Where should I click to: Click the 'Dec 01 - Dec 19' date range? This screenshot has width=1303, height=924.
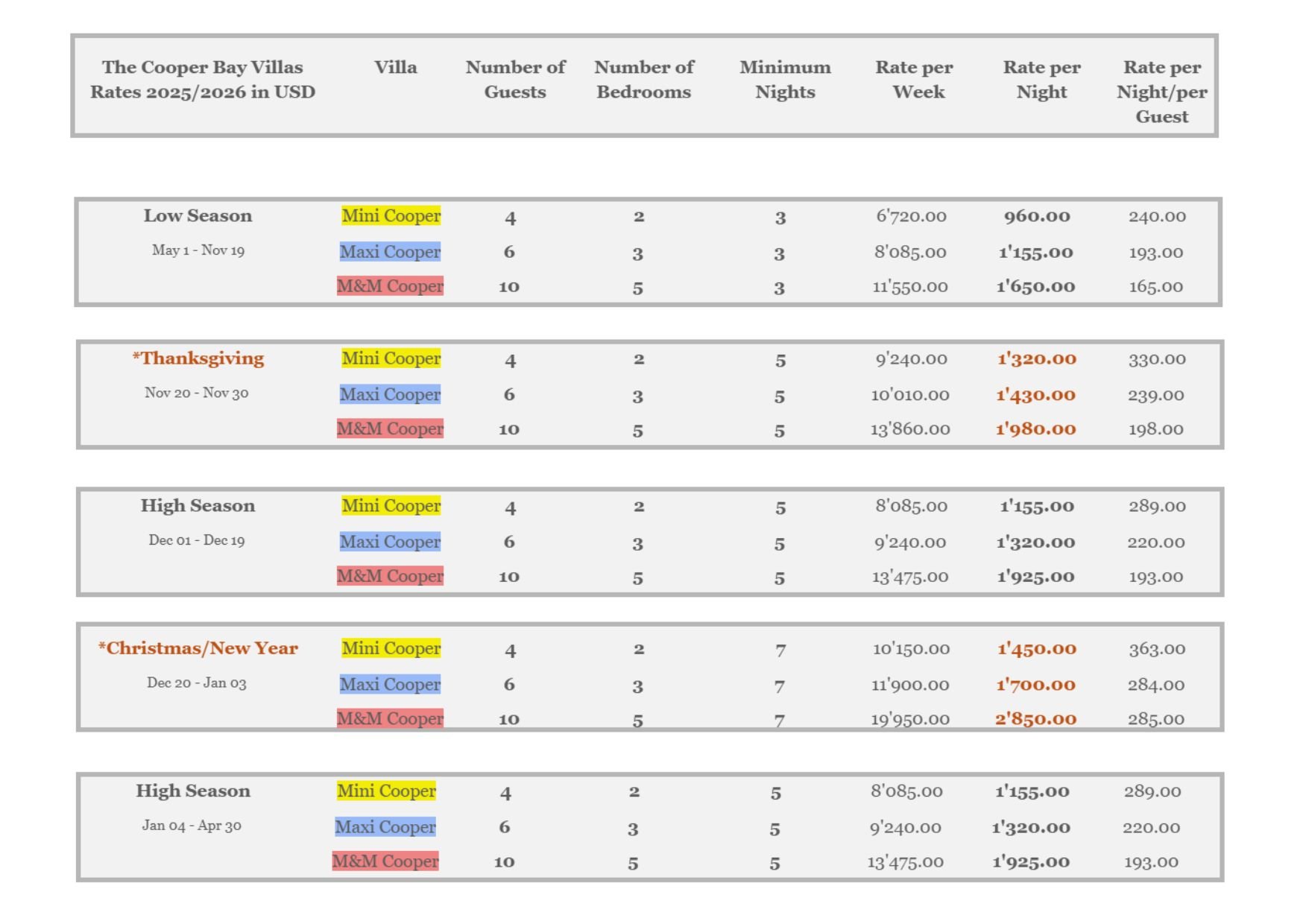[x=197, y=540]
